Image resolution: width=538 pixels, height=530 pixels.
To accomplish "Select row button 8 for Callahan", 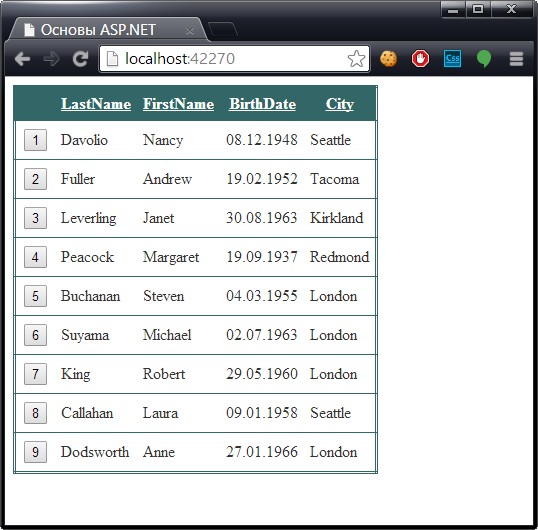I will (35, 413).
